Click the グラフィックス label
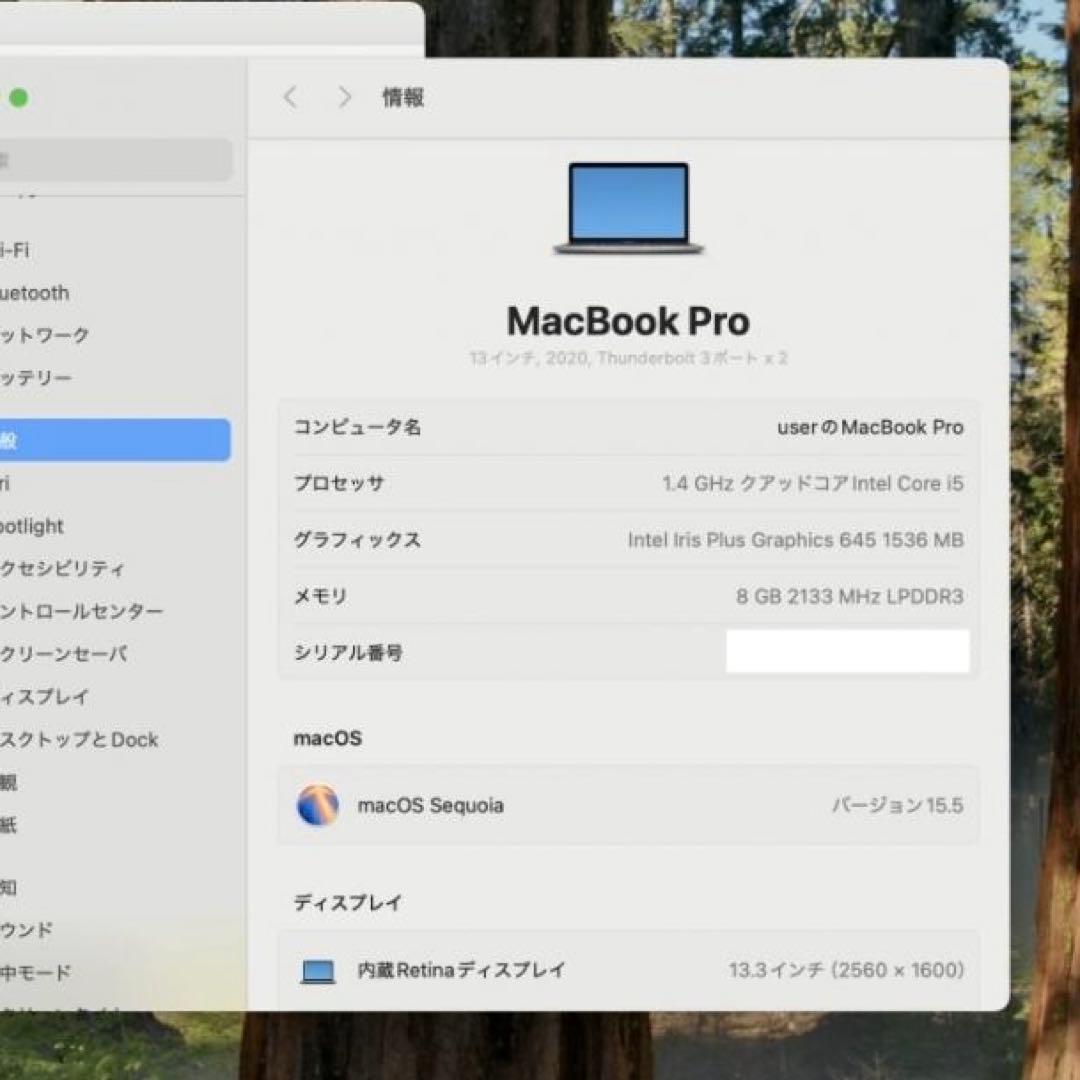The height and width of the screenshot is (1080, 1080). [357, 540]
